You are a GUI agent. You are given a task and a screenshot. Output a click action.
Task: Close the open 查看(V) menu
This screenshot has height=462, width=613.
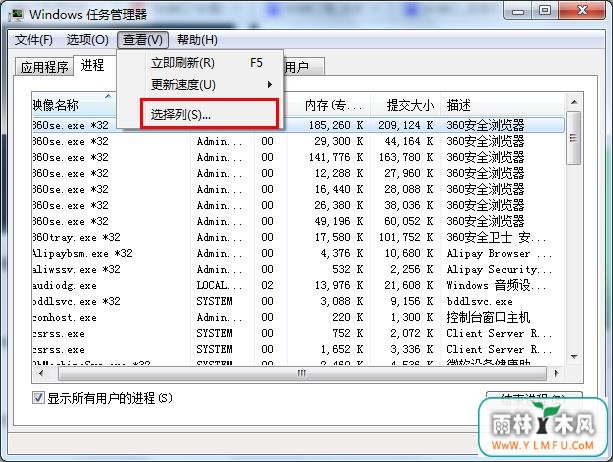coord(143,40)
